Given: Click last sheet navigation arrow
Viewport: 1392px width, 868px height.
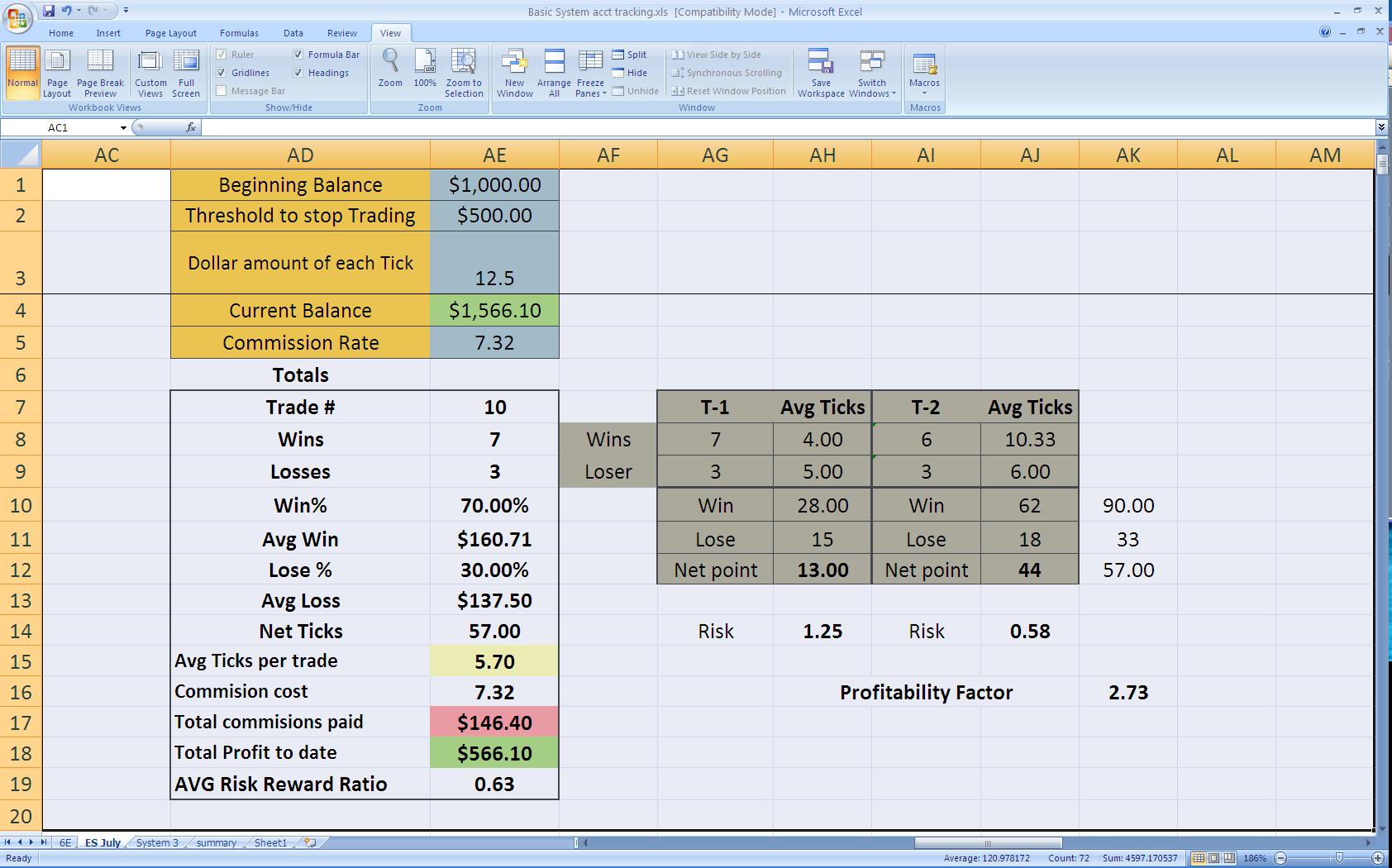Looking at the screenshot, I should coord(44,842).
